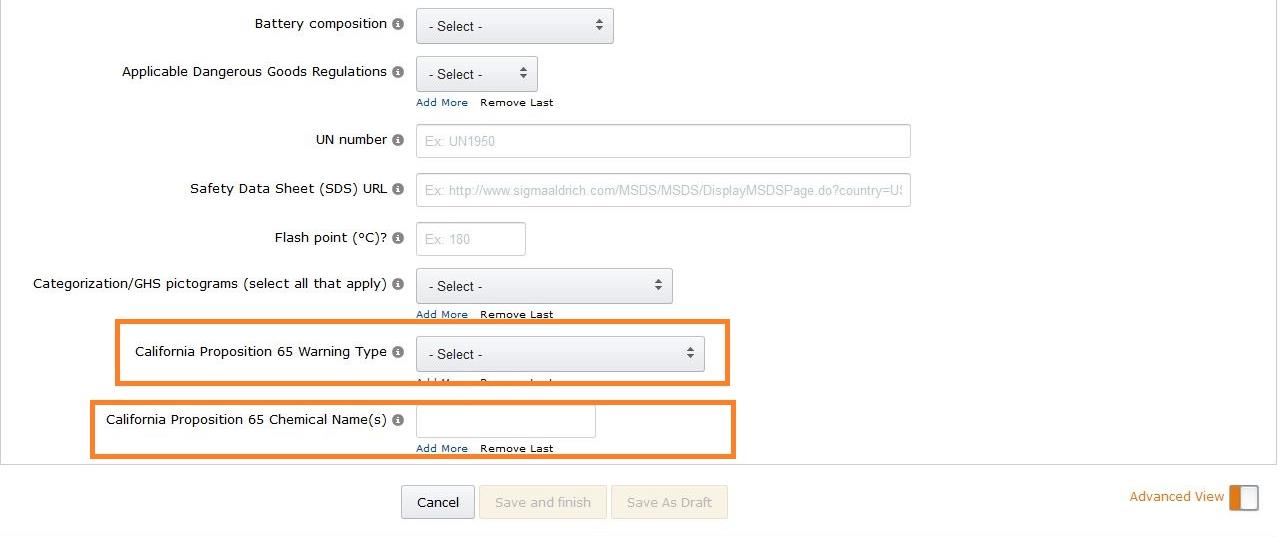This screenshot has width=1279, height=537.
Task: Click Add More under Dangerous Goods Regulations
Action: (441, 102)
